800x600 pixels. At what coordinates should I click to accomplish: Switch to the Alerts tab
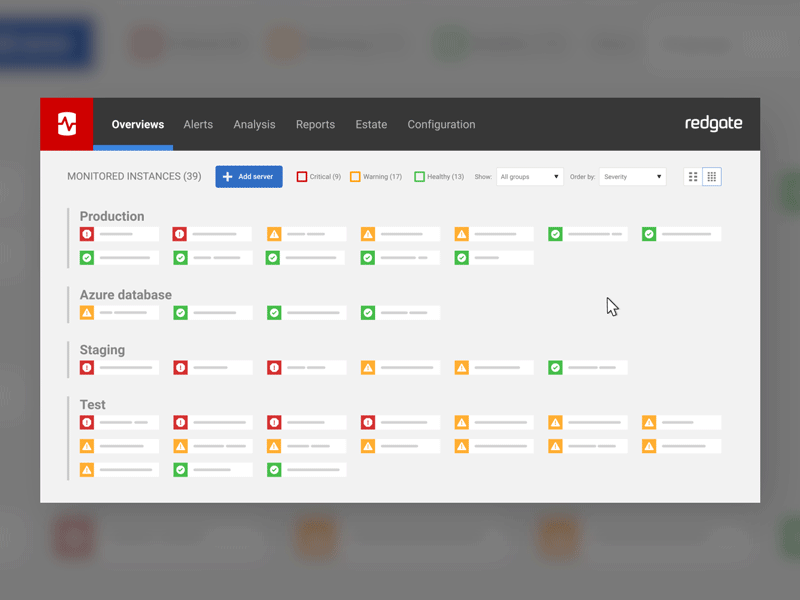click(x=198, y=124)
